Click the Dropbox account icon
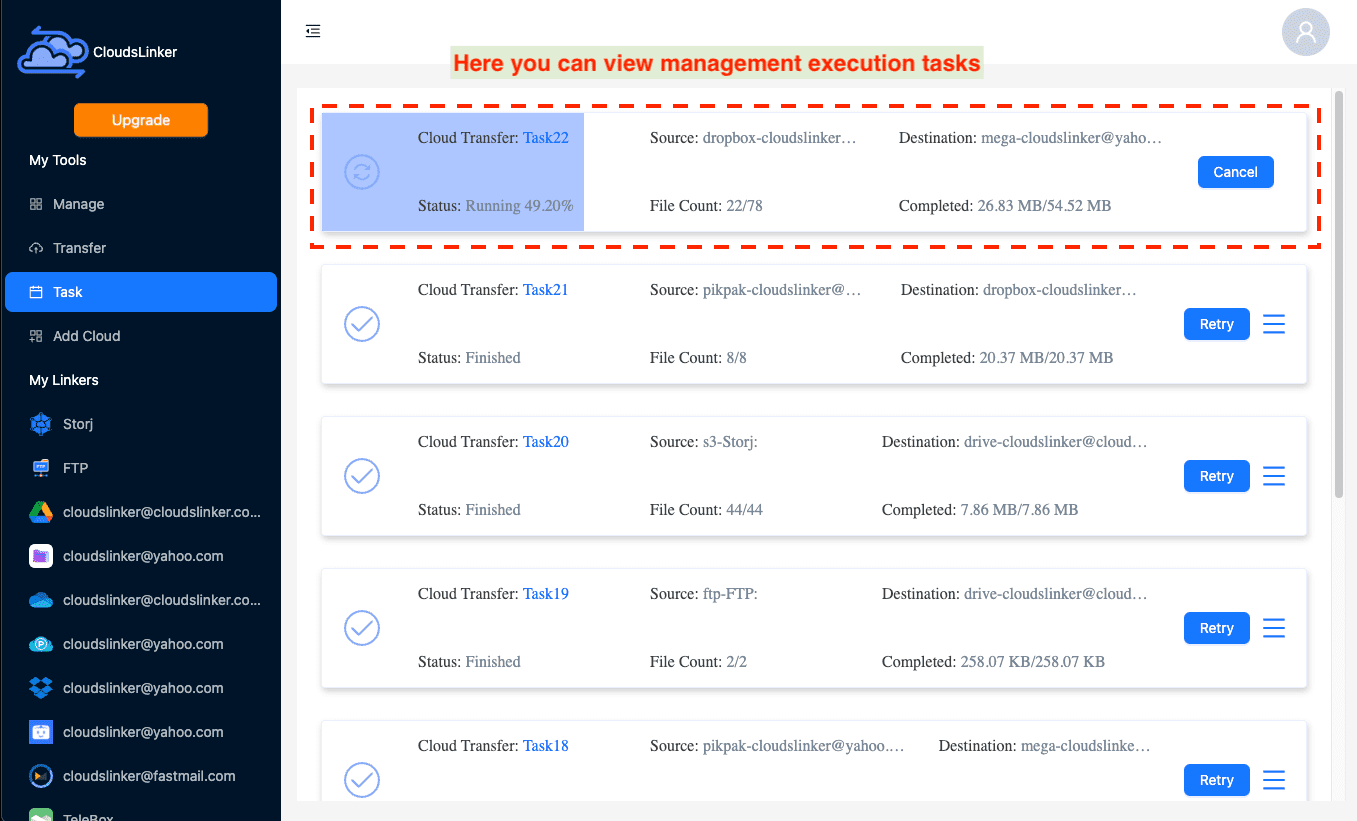Viewport: 1357px width, 821px height. (x=41, y=688)
